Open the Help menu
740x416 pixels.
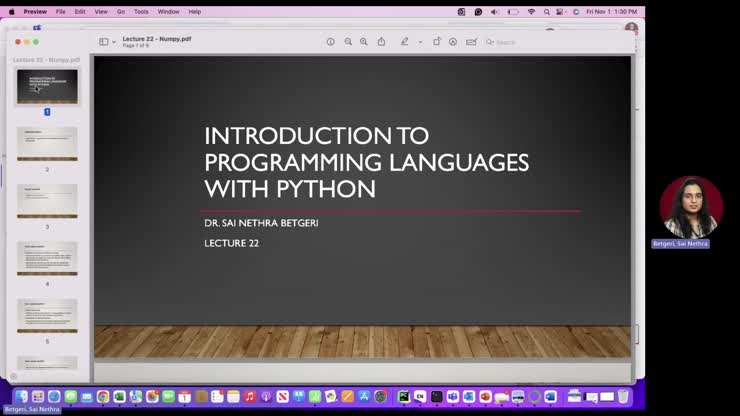tap(195, 12)
